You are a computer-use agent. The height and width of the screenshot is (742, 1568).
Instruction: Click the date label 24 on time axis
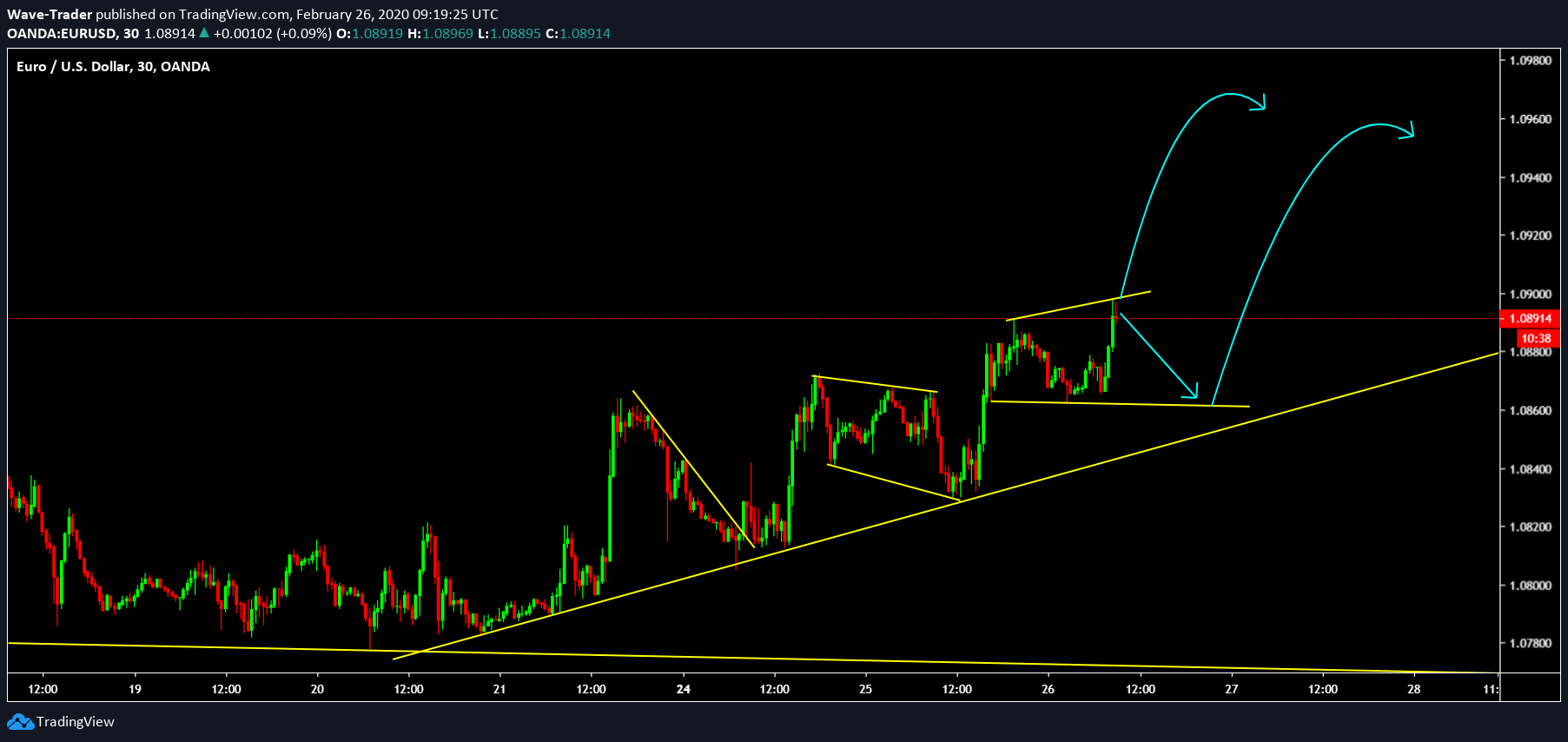(684, 689)
